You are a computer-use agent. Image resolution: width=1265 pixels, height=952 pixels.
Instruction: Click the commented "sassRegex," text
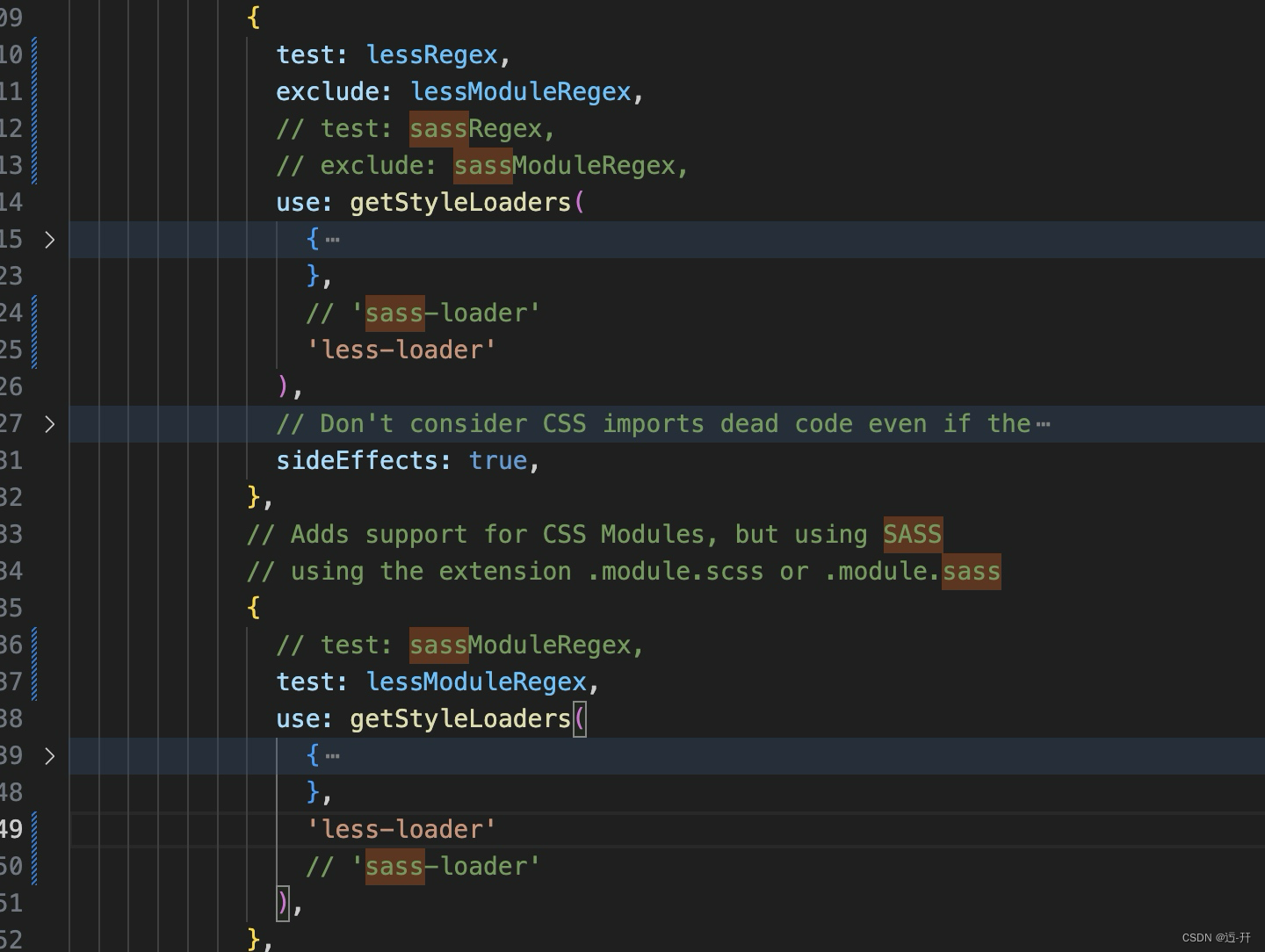click(483, 128)
